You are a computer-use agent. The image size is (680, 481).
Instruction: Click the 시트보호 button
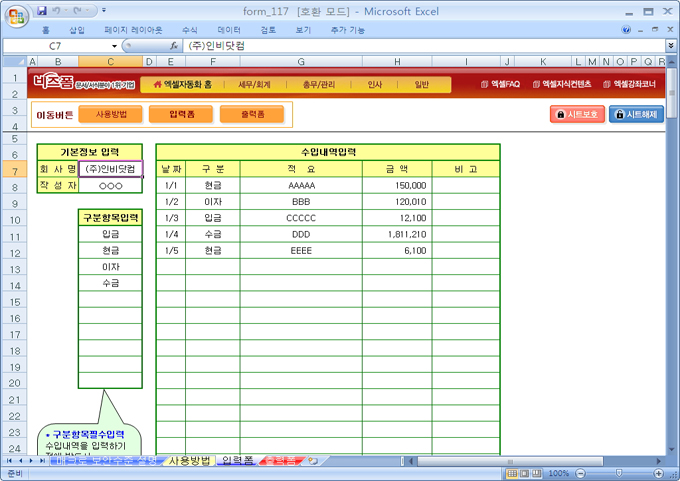[x=577, y=114]
